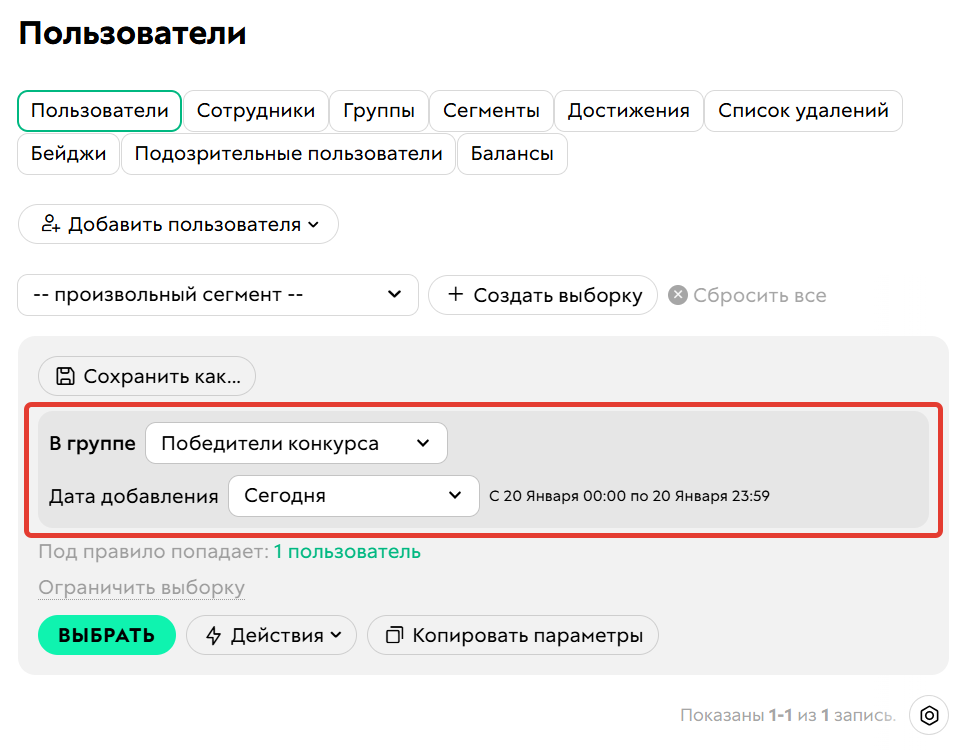Expand the «Действия» dropdown menu
This screenshot has height=751, width=971.
tap(336, 634)
